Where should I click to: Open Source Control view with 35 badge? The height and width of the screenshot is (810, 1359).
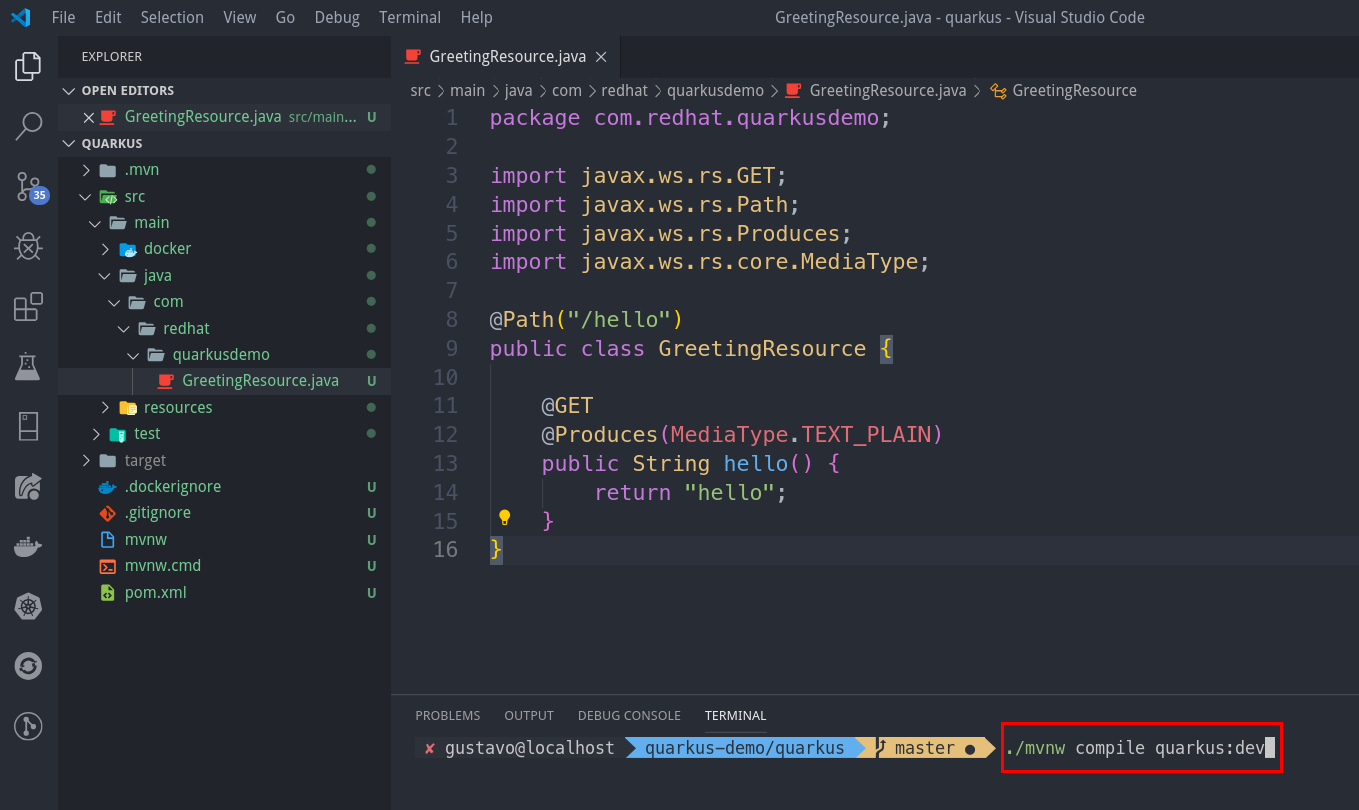click(x=30, y=186)
